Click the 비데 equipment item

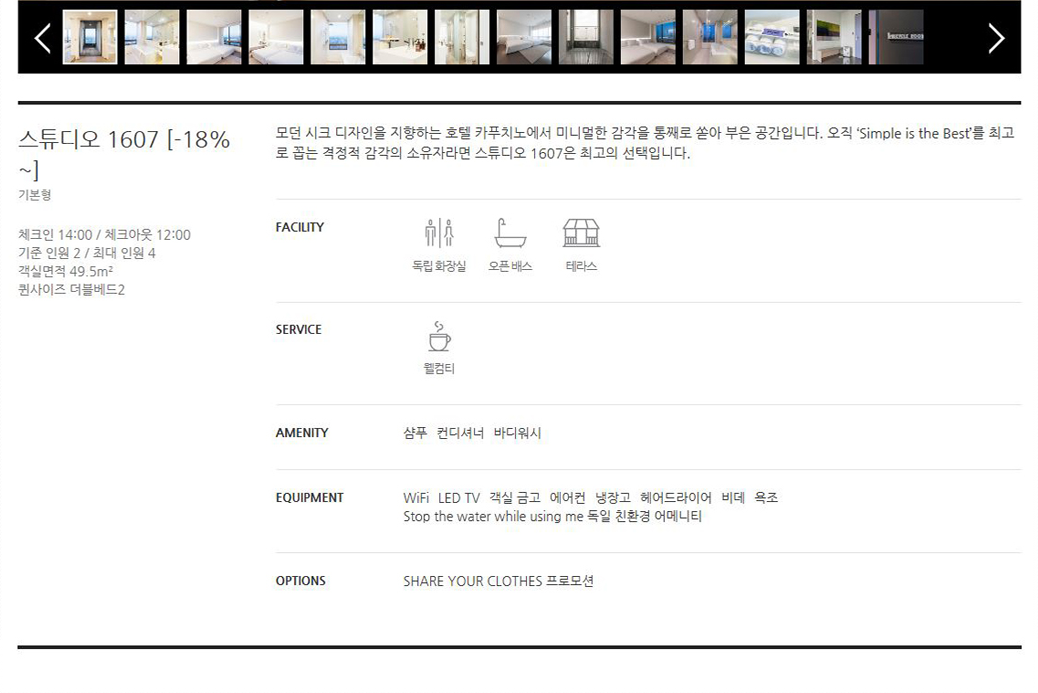pyautogui.click(x=733, y=498)
